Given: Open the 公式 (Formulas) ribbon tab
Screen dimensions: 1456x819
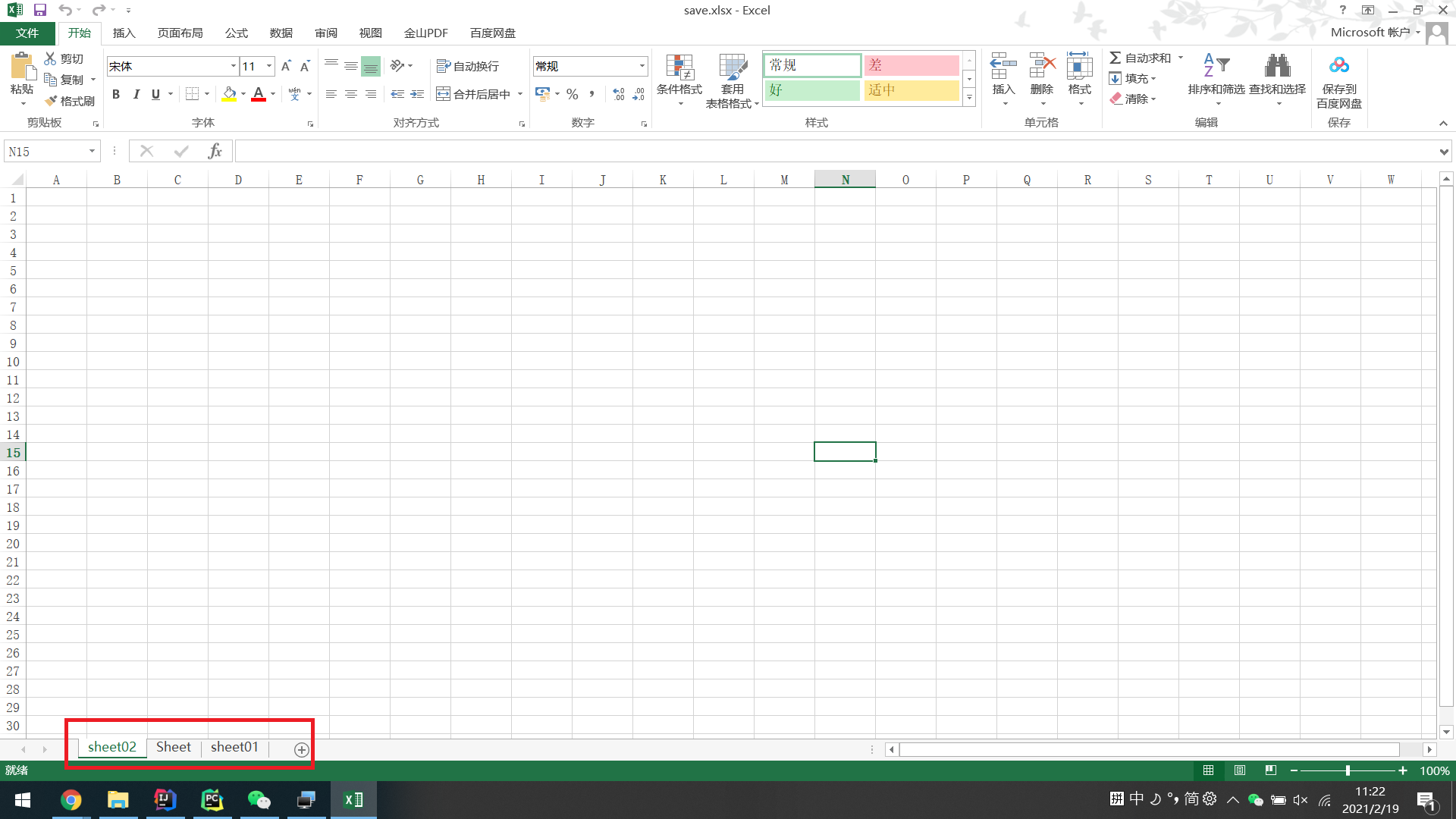Looking at the screenshot, I should [x=236, y=33].
